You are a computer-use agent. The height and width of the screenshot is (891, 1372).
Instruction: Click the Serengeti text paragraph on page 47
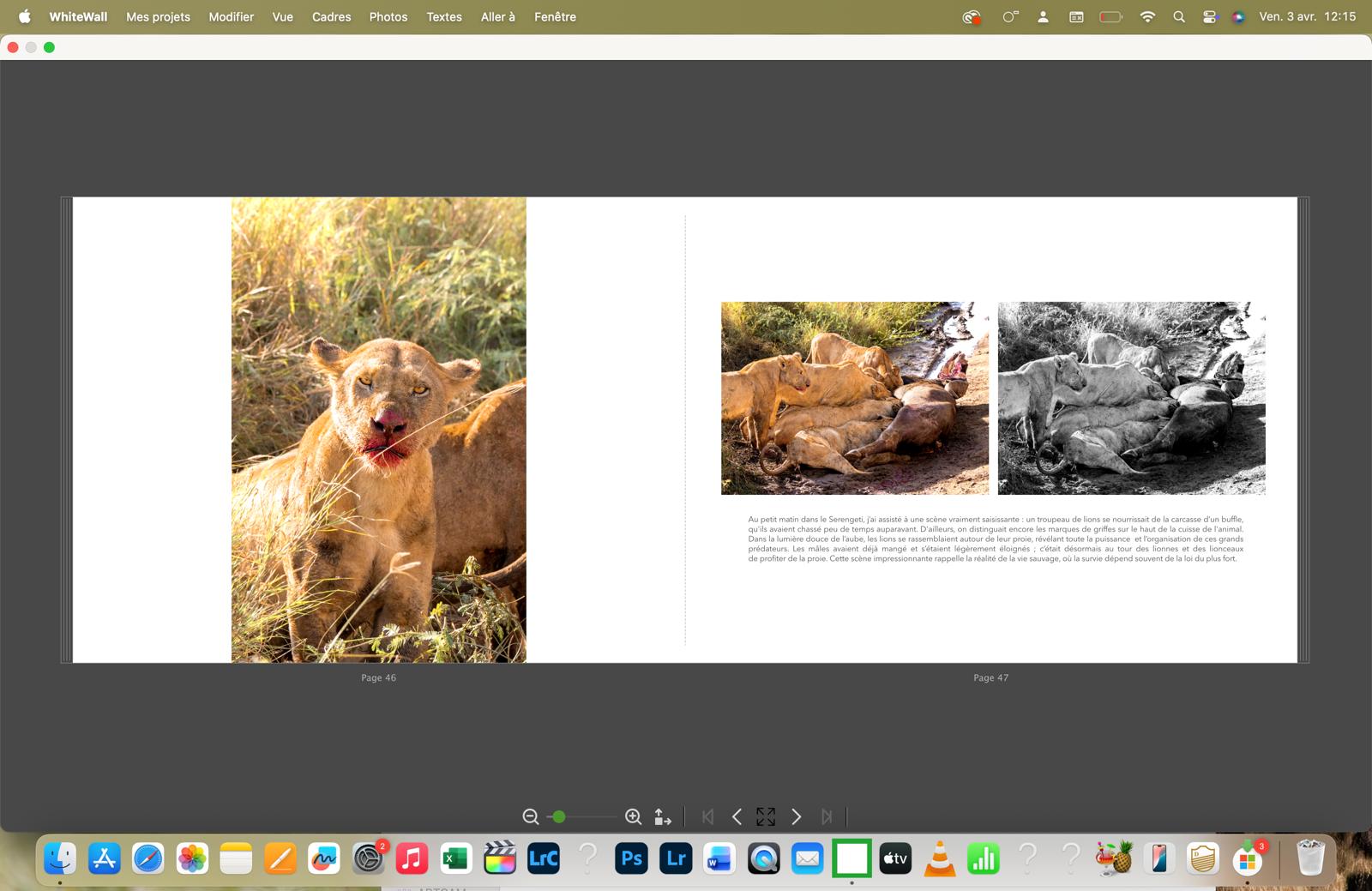pos(995,539)
